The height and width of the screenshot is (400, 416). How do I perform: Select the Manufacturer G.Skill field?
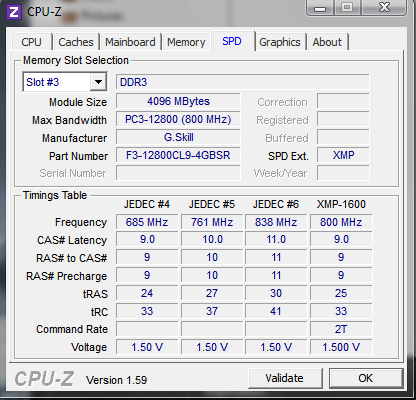tap(178, 137)
